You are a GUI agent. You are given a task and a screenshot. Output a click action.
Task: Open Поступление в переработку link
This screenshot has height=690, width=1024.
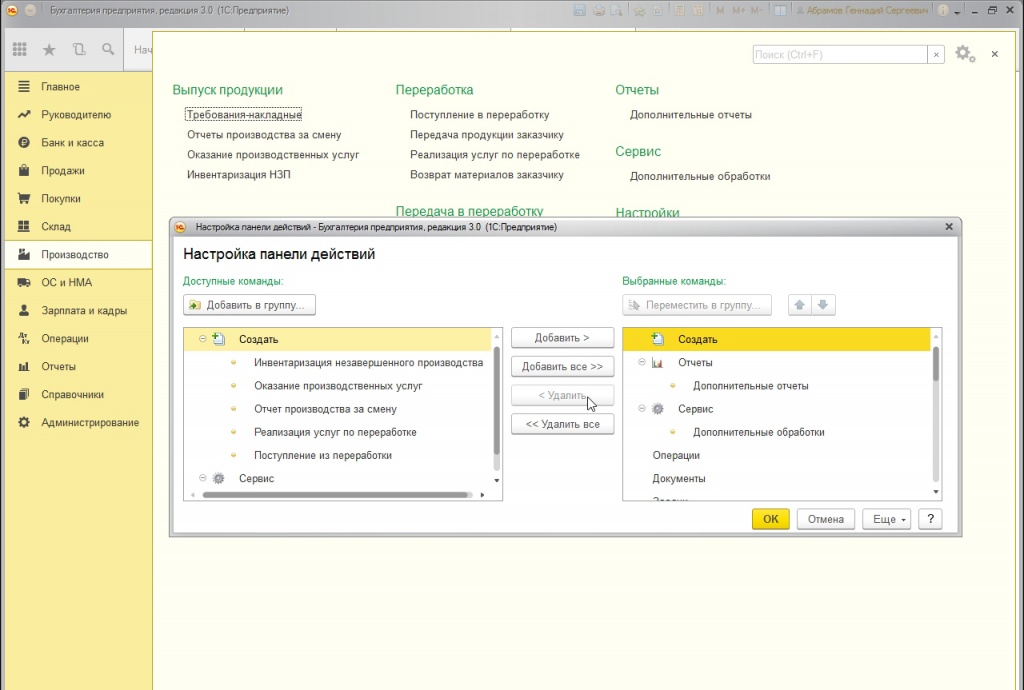coord(479,114)
